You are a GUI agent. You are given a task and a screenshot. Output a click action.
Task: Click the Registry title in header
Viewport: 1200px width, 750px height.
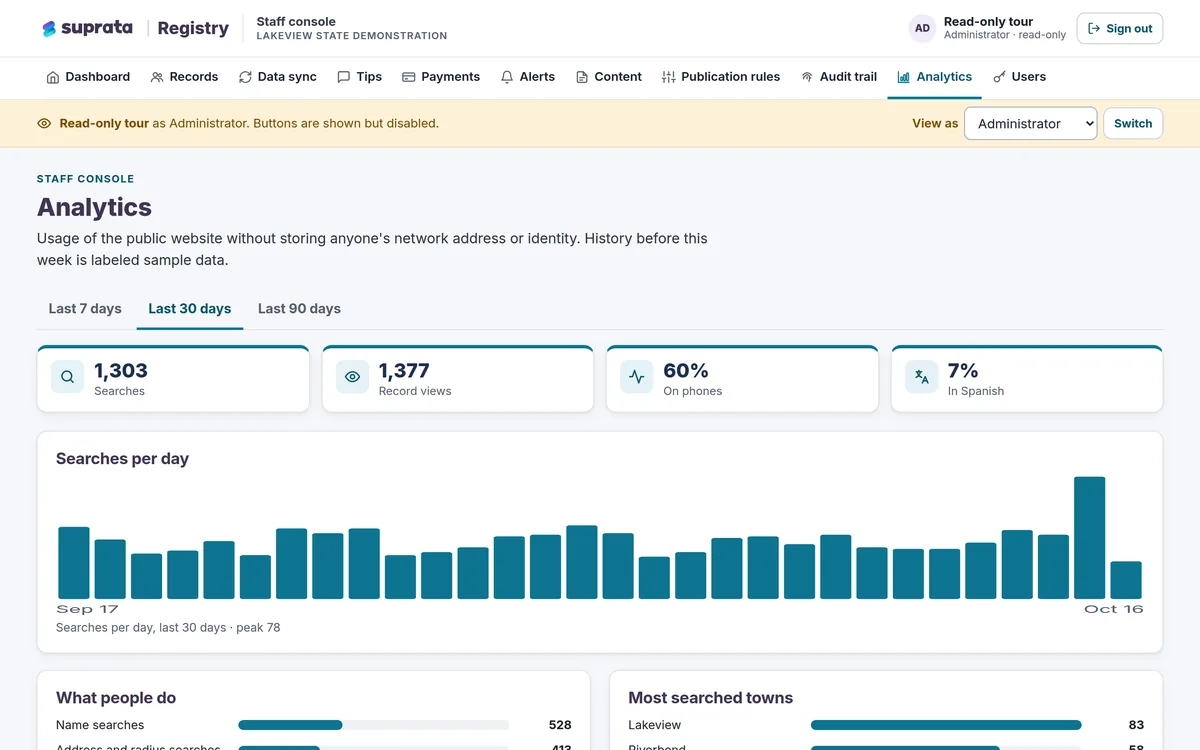tap(193, 28)
